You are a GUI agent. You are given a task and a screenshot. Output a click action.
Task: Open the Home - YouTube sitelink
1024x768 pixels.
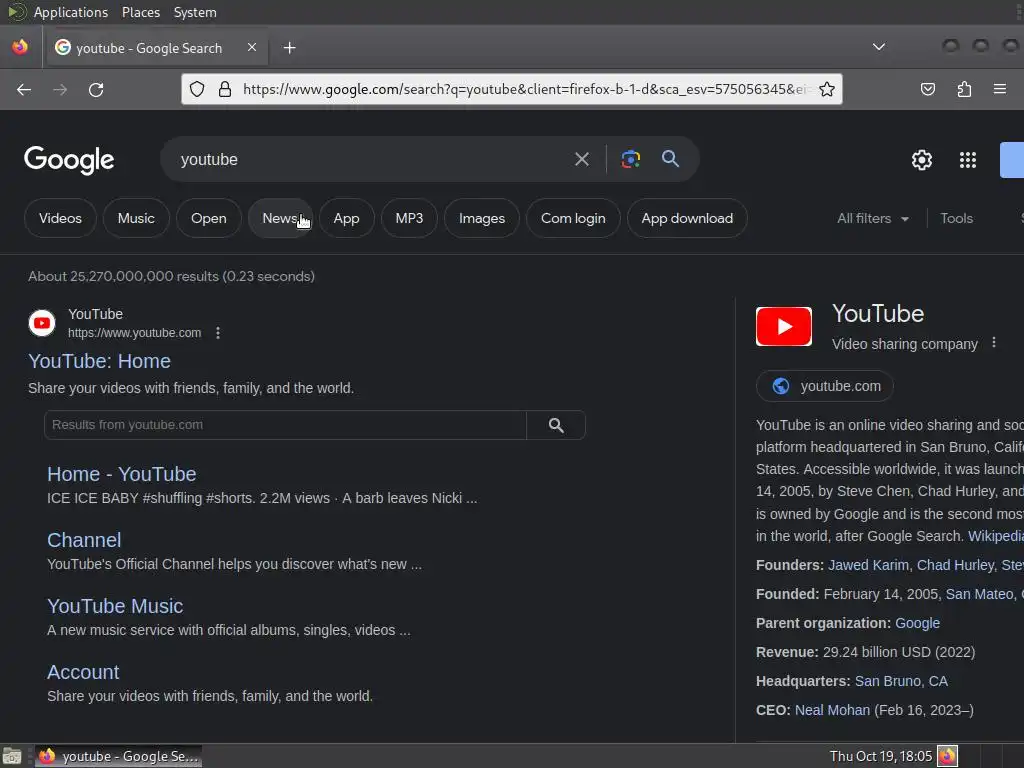coord(121,474)
